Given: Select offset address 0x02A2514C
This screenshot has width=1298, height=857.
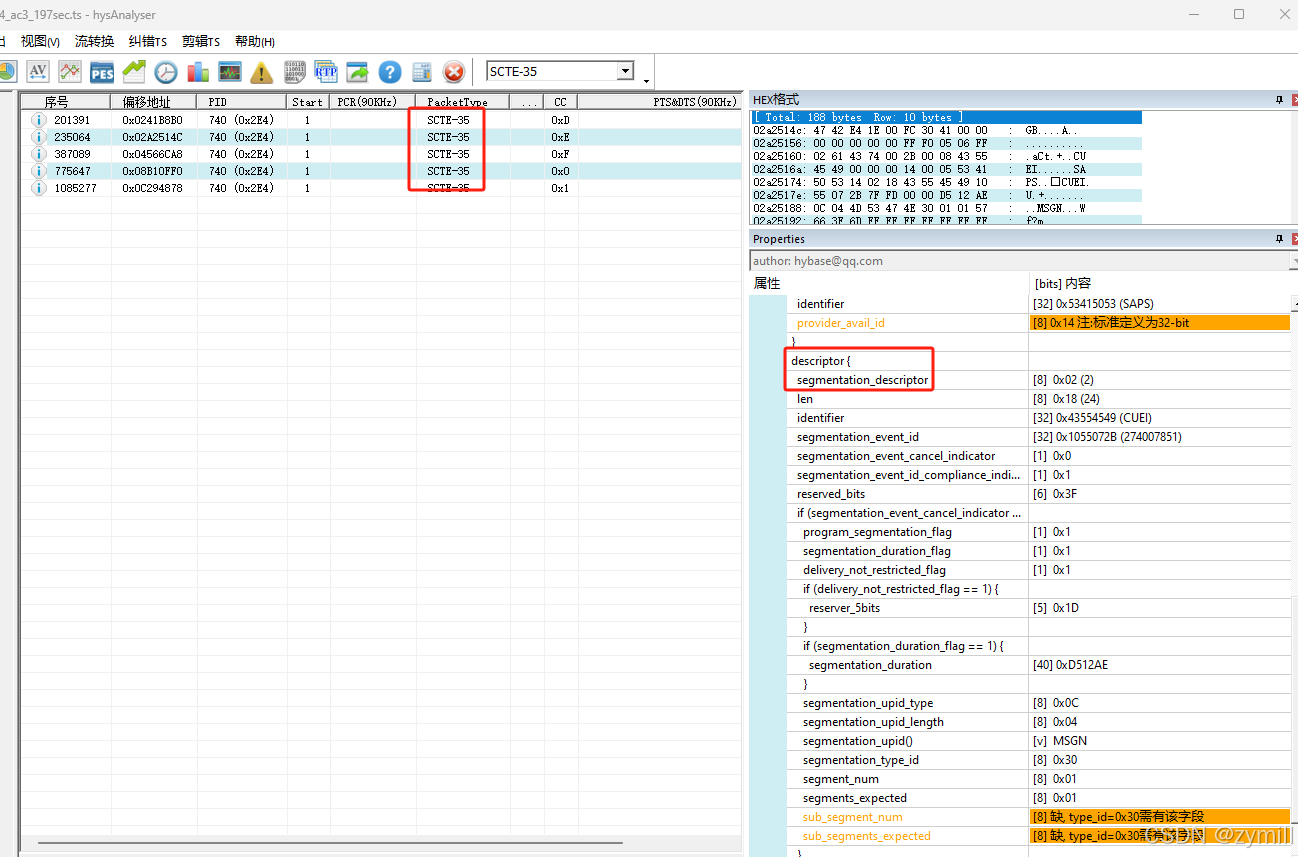Looking at the screenshot, I should 154,137.
